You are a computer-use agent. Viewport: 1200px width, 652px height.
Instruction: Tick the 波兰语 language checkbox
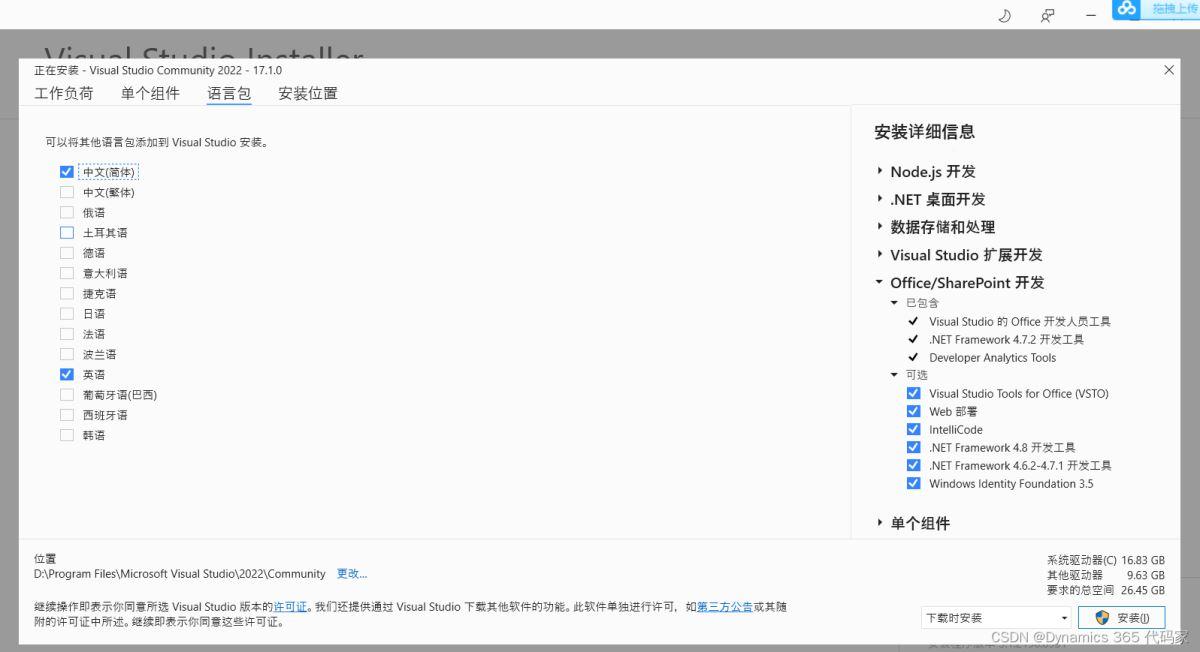[67, 354]
